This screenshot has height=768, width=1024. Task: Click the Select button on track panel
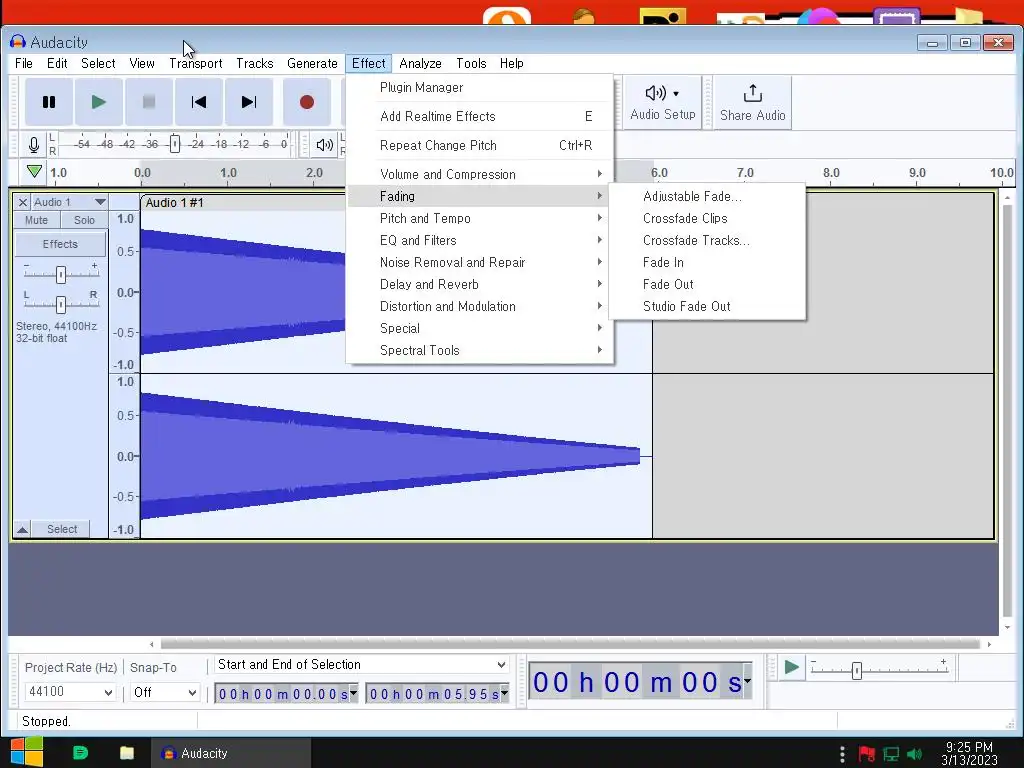(x=62, y=529)
